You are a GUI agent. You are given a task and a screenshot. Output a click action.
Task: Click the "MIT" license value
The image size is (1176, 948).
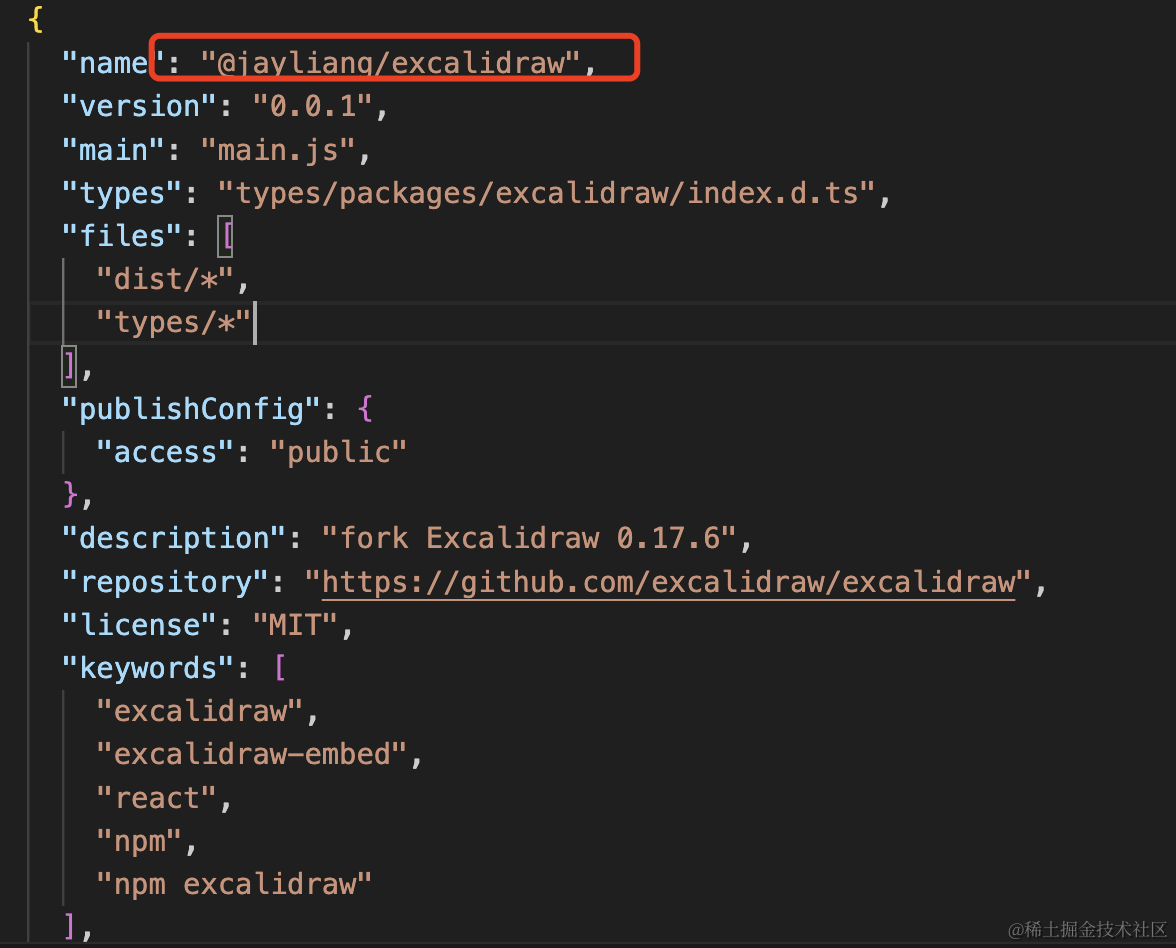point(296,625)
